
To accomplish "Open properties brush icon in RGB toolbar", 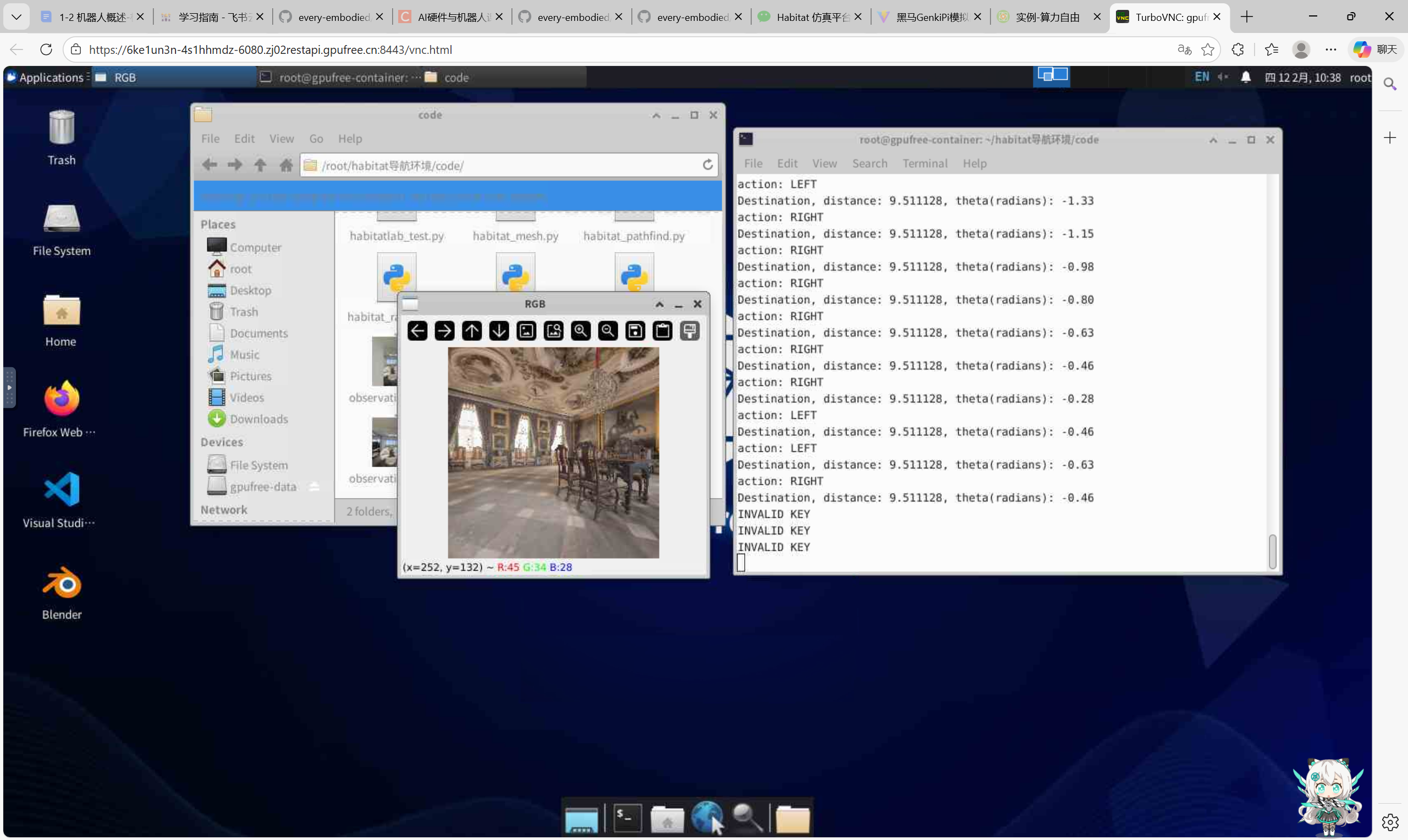I will (x=690, y=331).
